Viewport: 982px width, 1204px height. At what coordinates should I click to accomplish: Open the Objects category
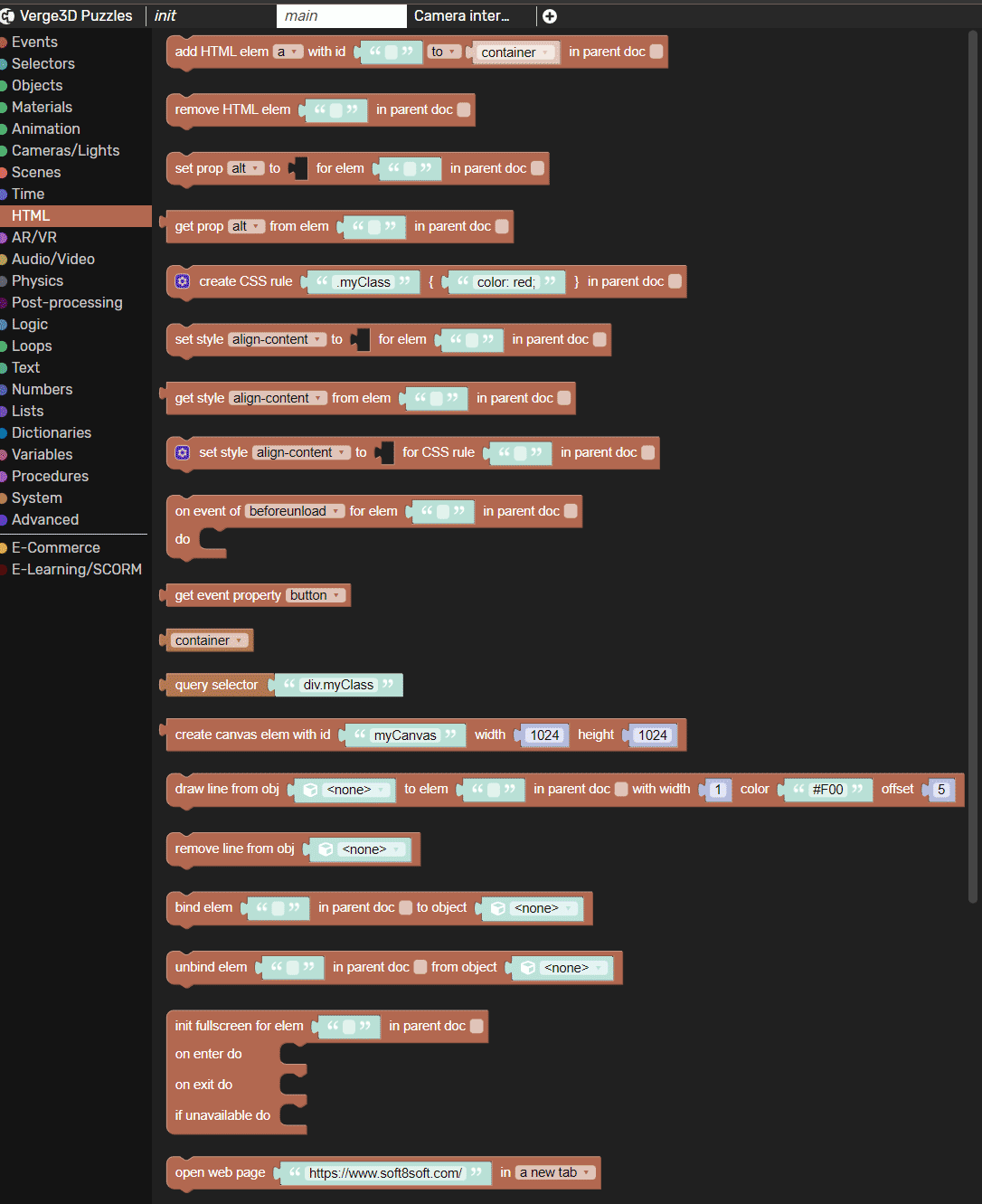pos(37,85)
